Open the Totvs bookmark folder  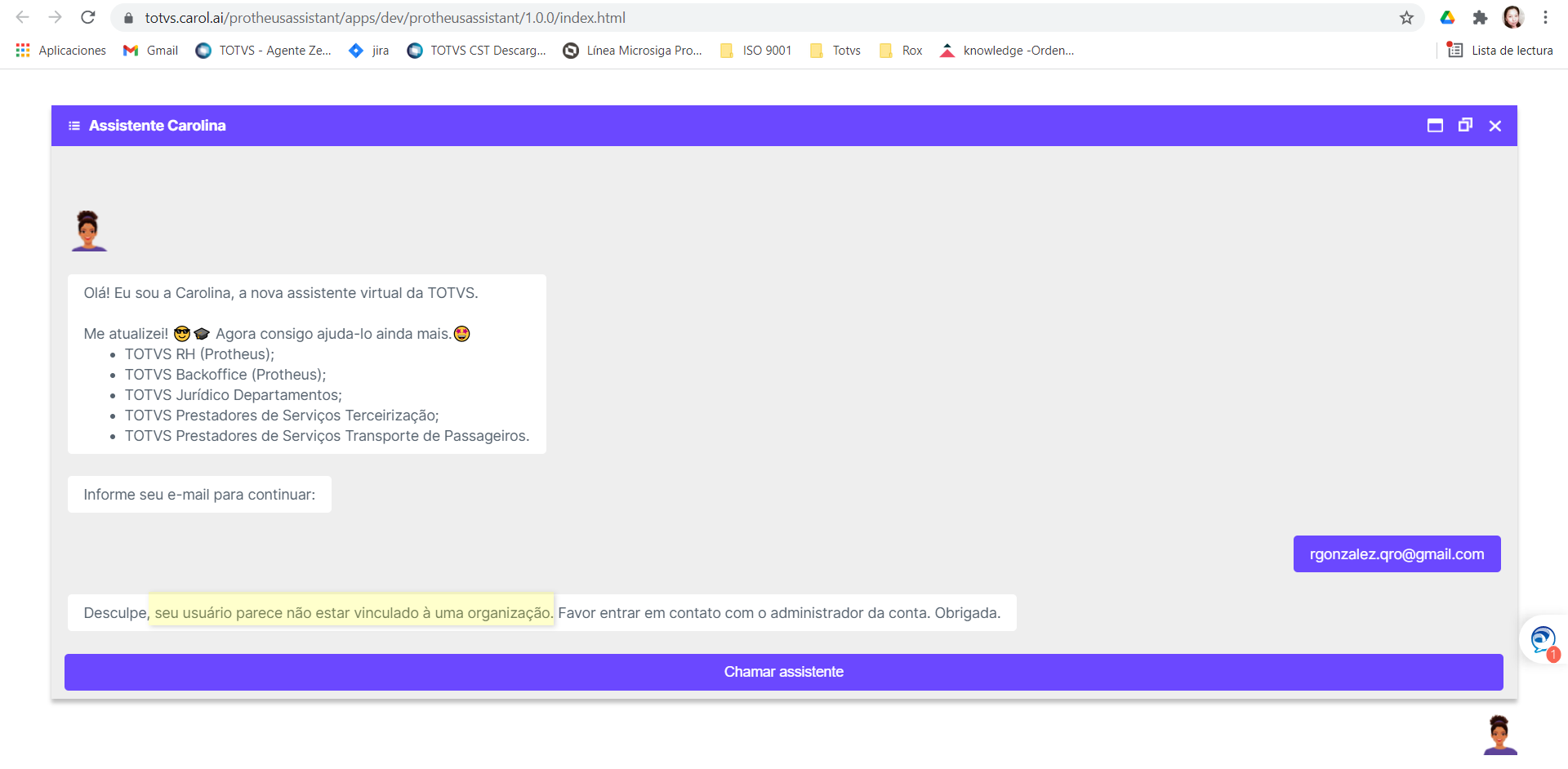835,51
